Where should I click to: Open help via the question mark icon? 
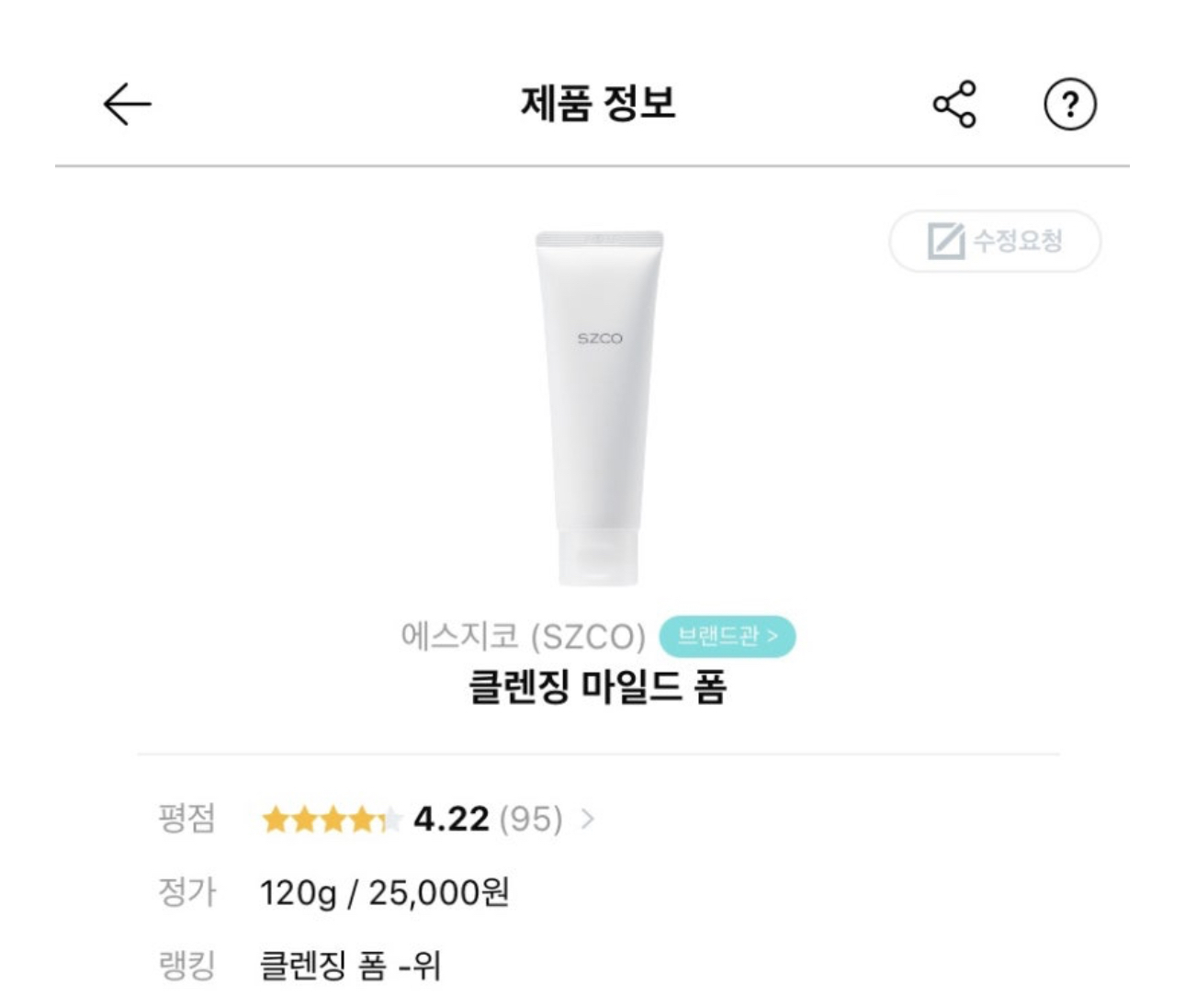[x=1070, y=104]
